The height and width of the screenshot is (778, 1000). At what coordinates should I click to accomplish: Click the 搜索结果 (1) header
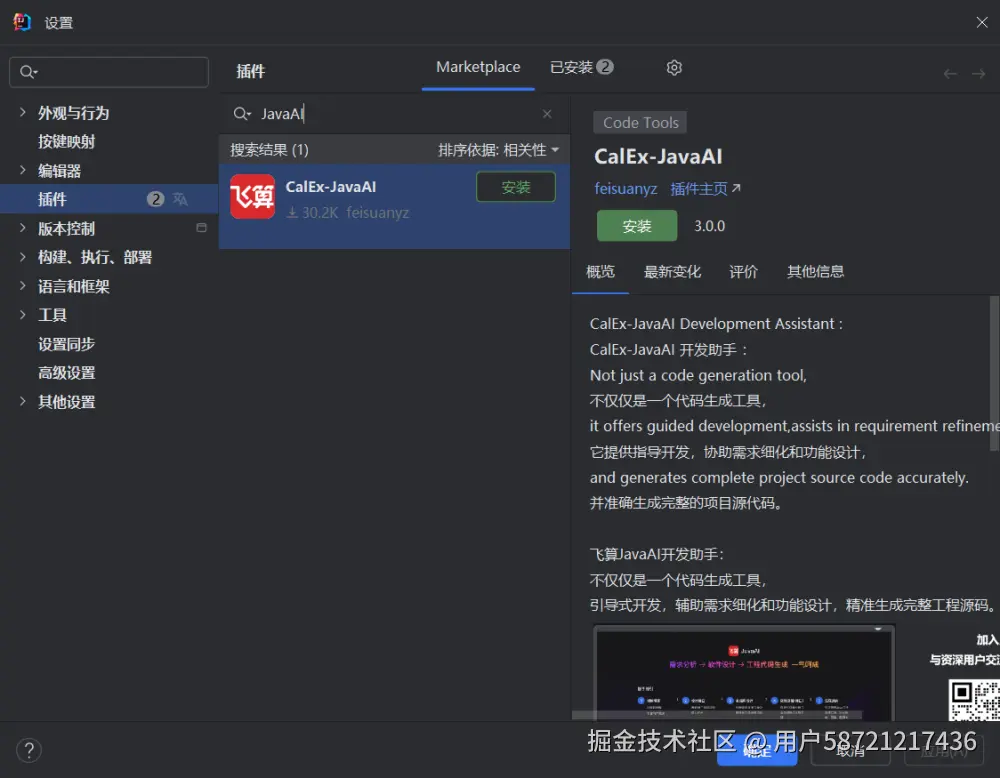[269, 150]
